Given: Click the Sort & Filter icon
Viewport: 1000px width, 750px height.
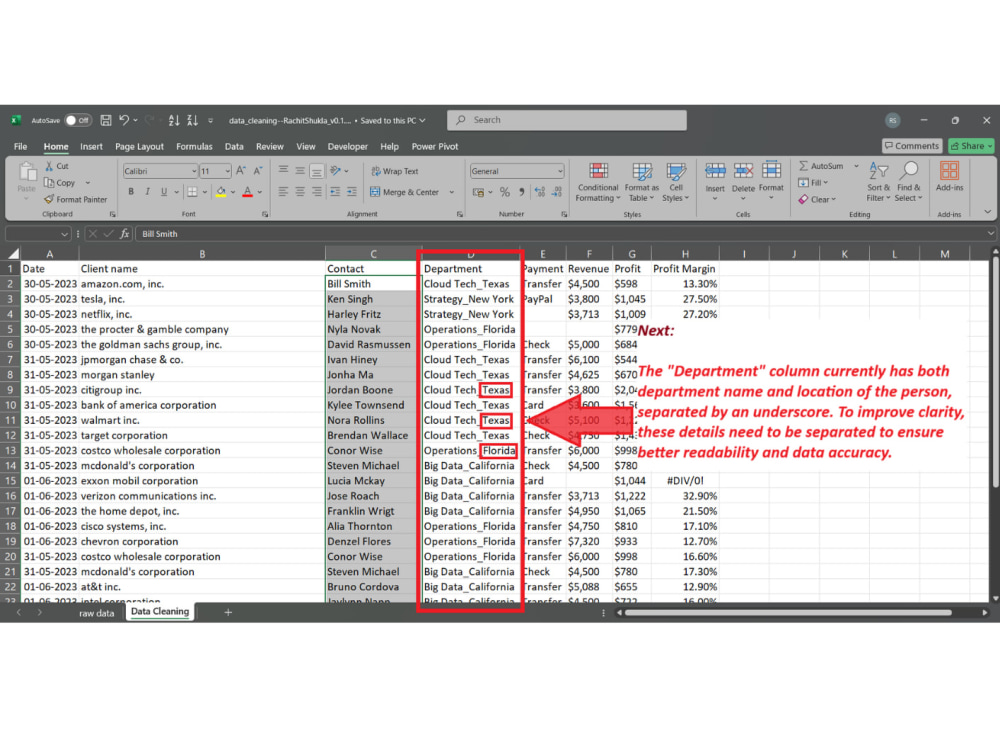Looking at the screenshot, I should 878,171.
